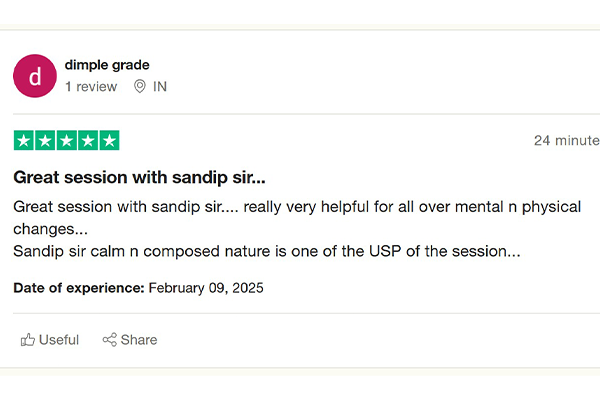Click the fifth green rating star
Viewport: 600px width, 400px height.
pos(108,141)
